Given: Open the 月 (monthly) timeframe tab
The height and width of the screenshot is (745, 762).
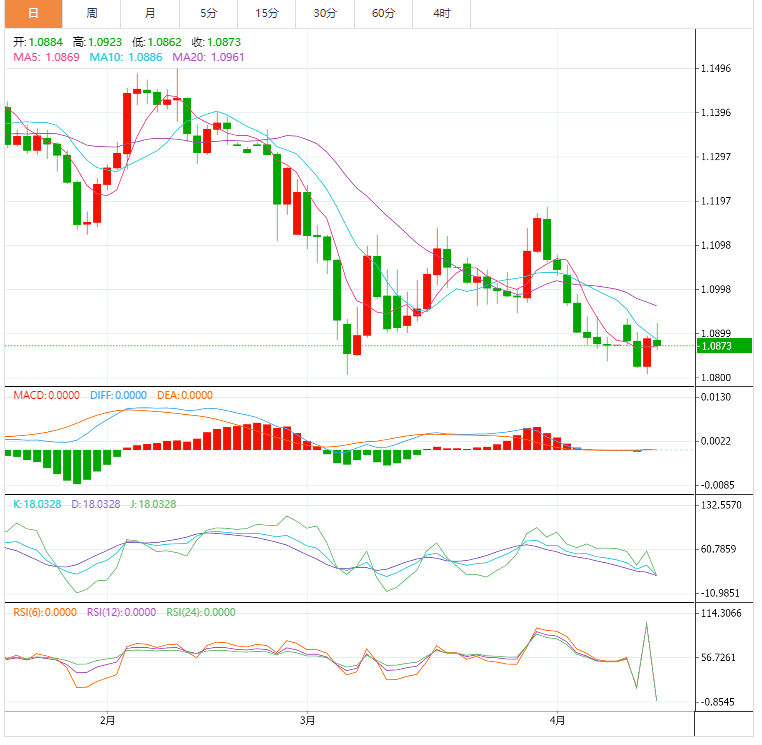Looking at the screenshot, I should (149, 13).
